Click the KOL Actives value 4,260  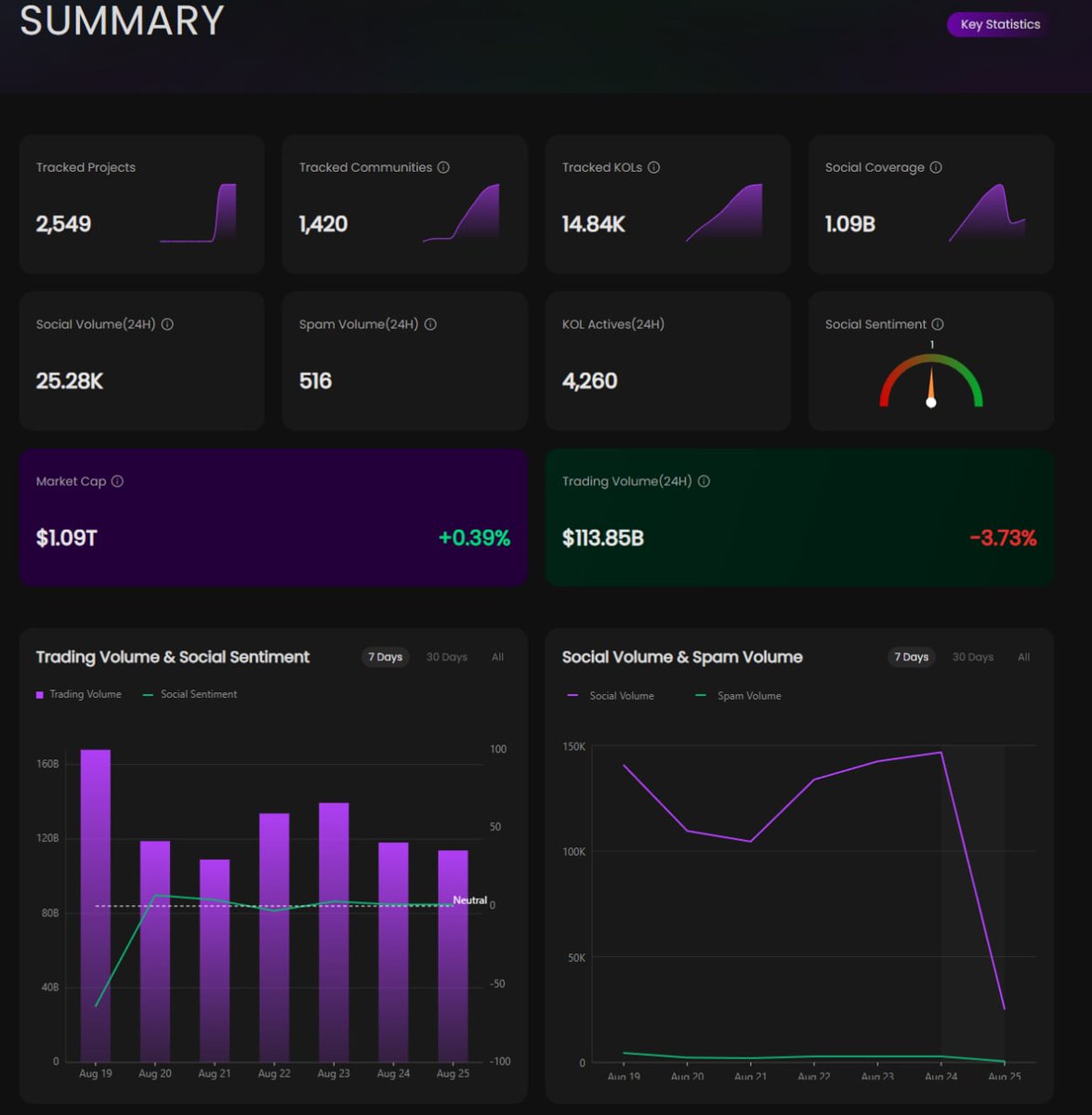coord(589,381)
